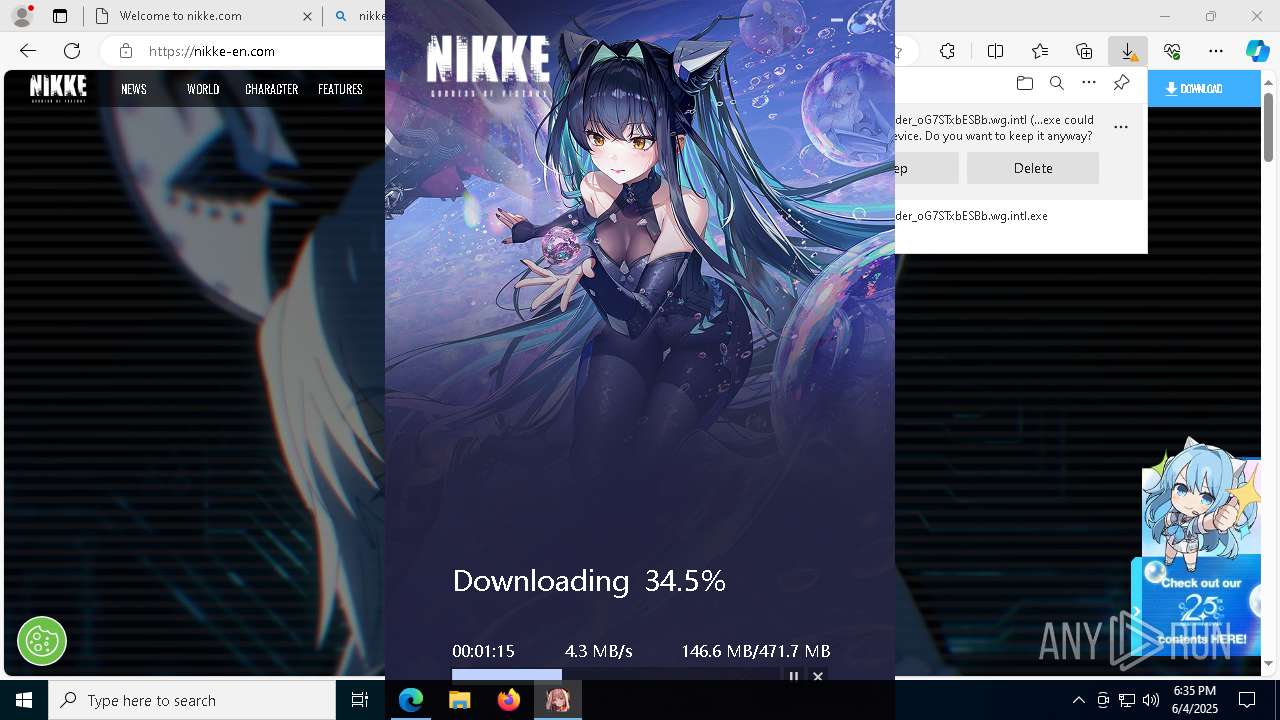Screen dimensions: 1280x720
Task: Open Edge Settings and more menu
Action: (1216, 51)
